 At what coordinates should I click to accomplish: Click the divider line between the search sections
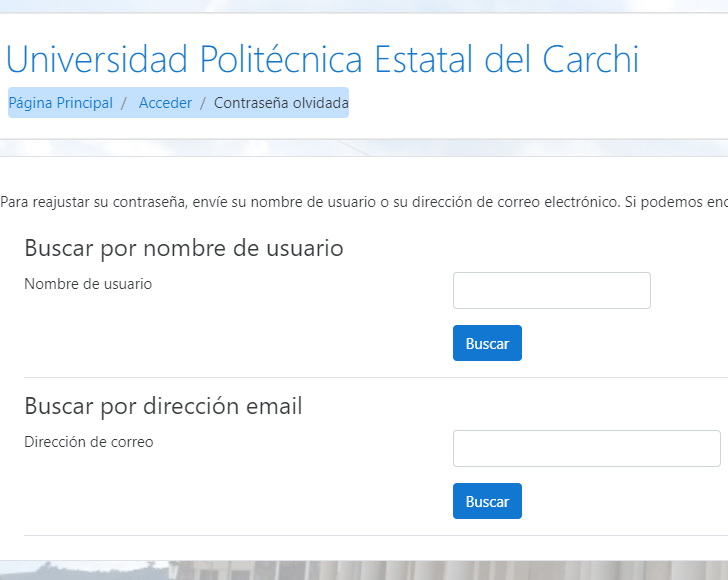coord(360,377)
